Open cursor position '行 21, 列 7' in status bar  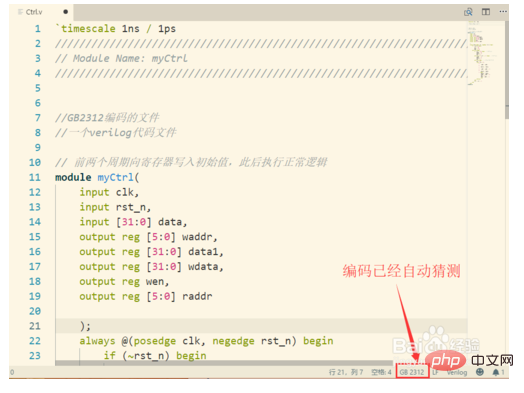coord(346,372)
